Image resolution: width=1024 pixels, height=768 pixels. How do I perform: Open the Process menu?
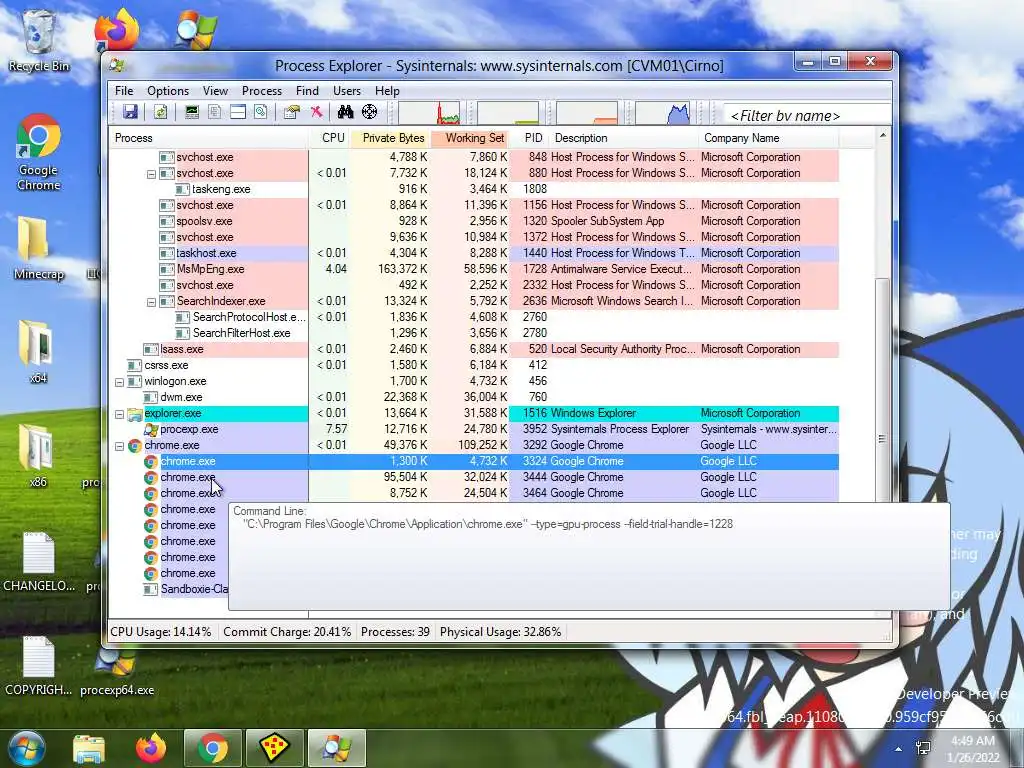[x=262, y=91]
